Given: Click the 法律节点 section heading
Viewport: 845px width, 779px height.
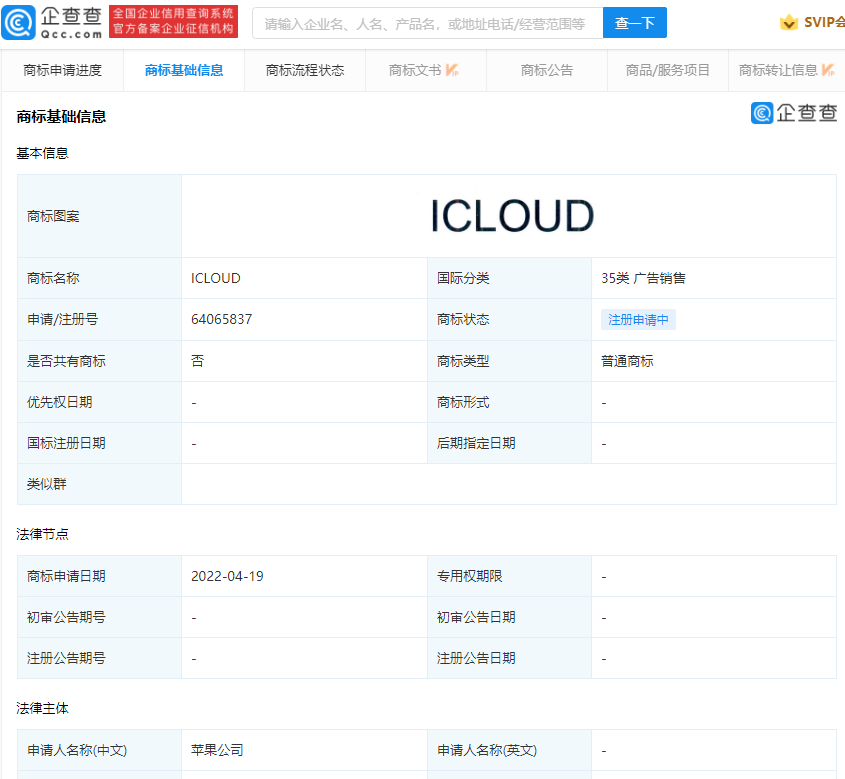Looking at the screenshot, I should click(x=43, y=534).
